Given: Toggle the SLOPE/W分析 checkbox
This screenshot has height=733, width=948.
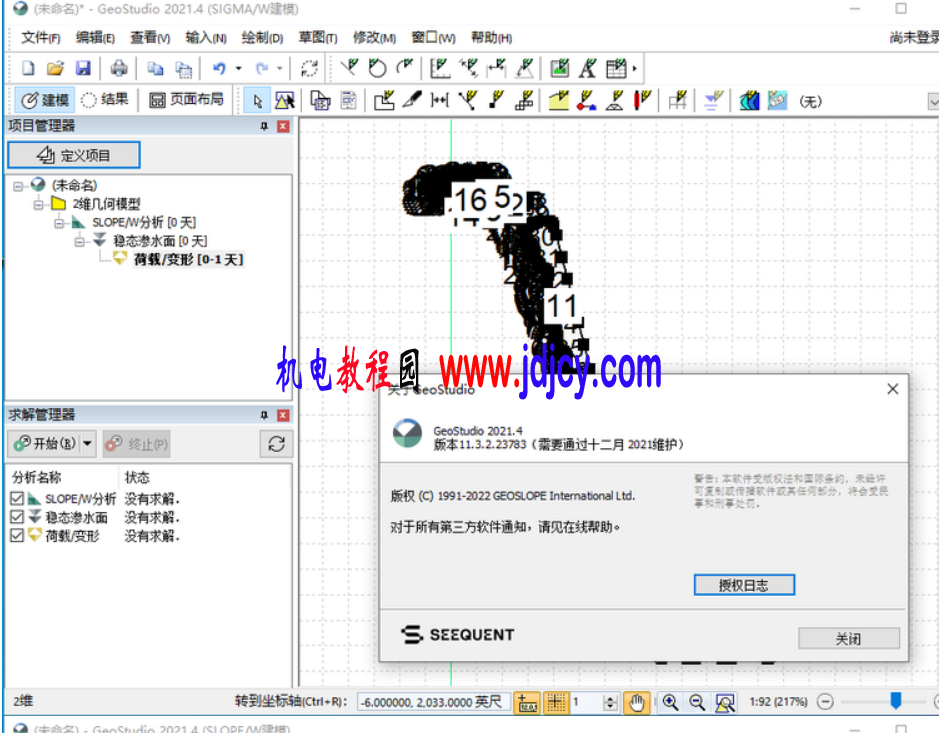Looking at the screenshot, I should tap(17, 499).
